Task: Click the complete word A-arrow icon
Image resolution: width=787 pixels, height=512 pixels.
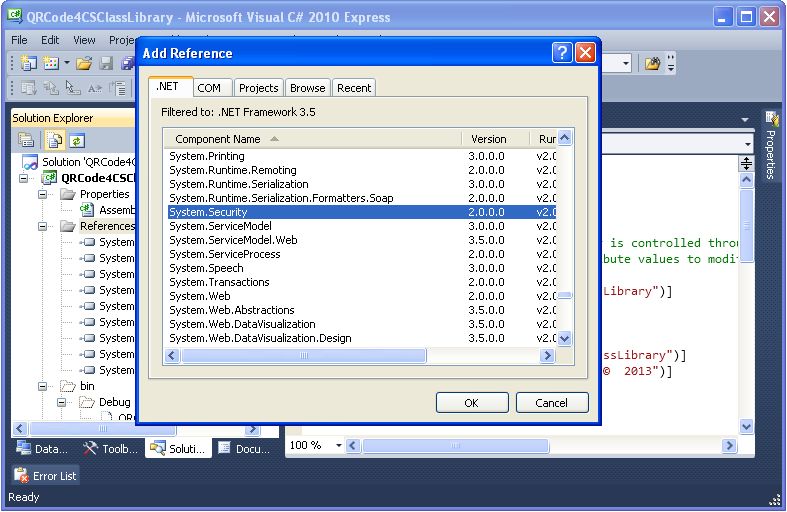Action: tap(95, 88)
